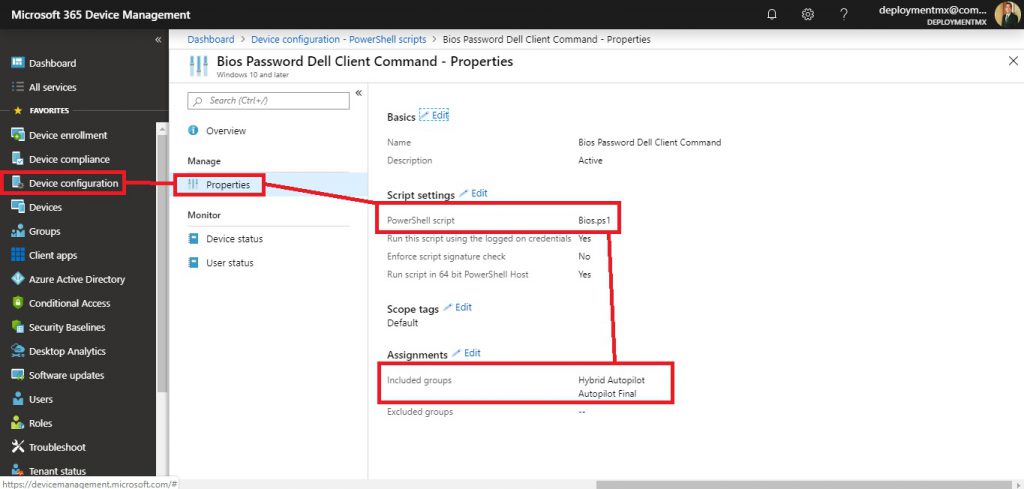This screenshot has height=489, width=1024.
Task: Open Device enrollment in sidebar
Action: (67, 135)
